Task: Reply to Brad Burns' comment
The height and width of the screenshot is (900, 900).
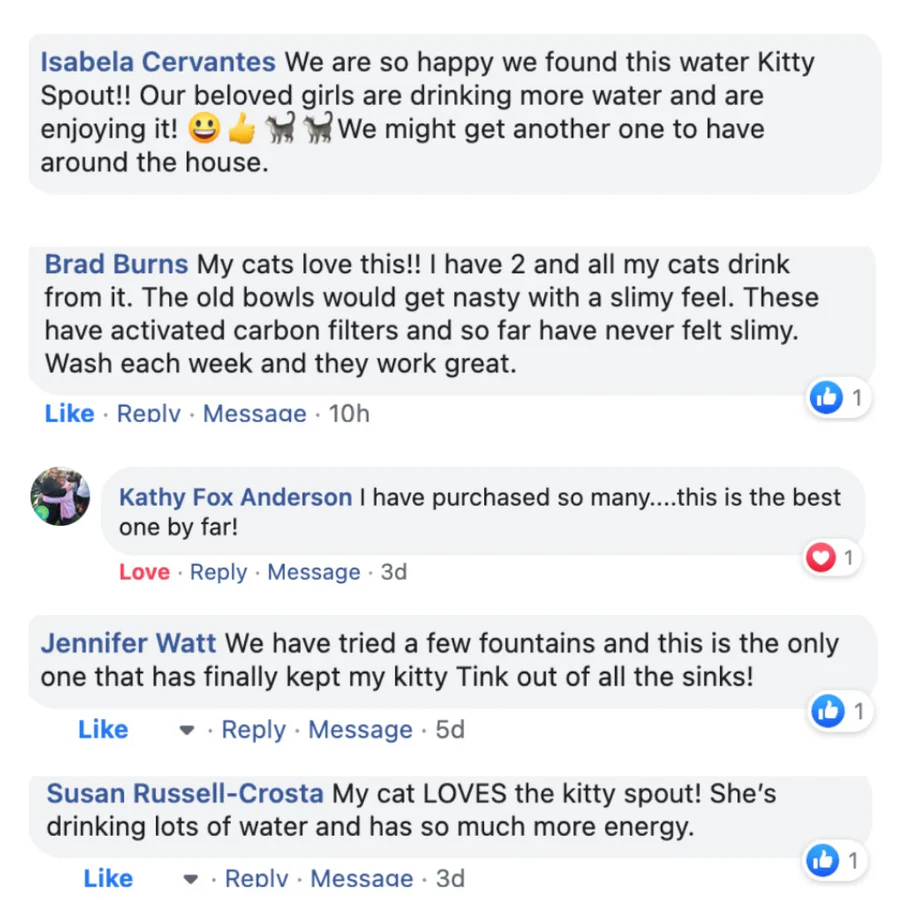Action: (x=149, y=413)
